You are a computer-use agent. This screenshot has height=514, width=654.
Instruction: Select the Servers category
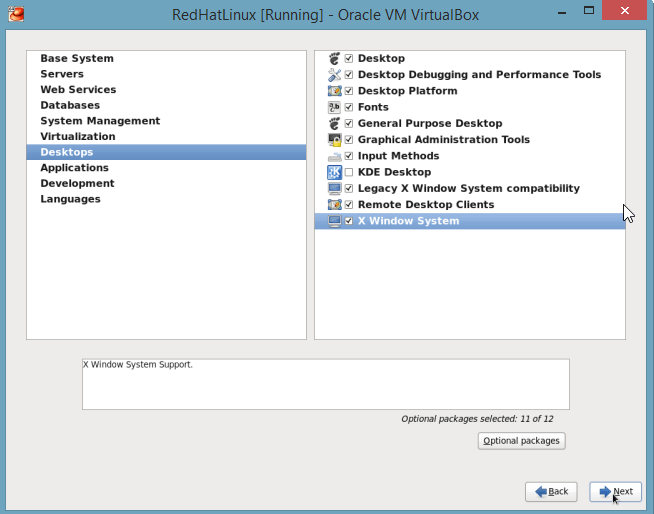(x=166, y=74)
